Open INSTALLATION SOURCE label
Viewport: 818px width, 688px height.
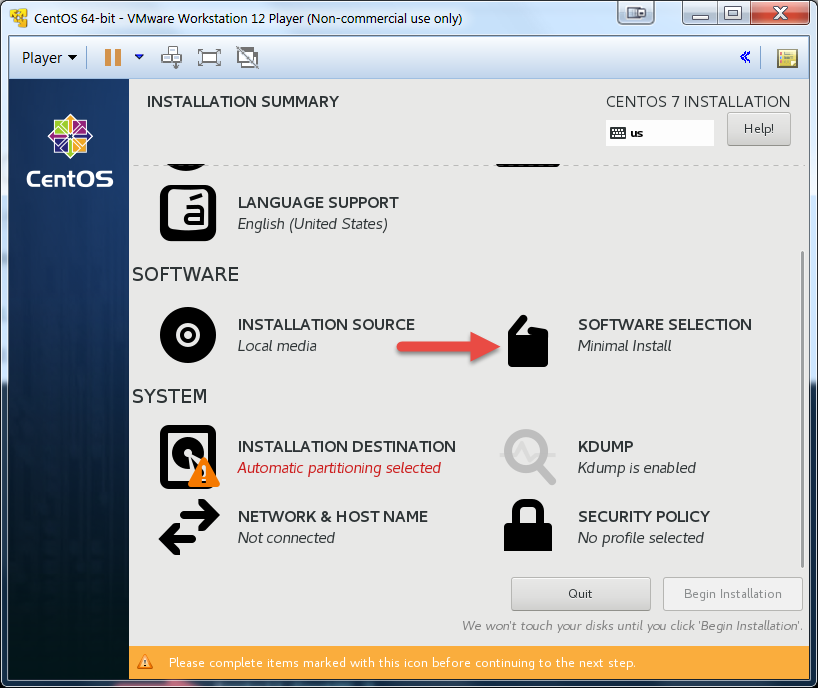point(326,324)
